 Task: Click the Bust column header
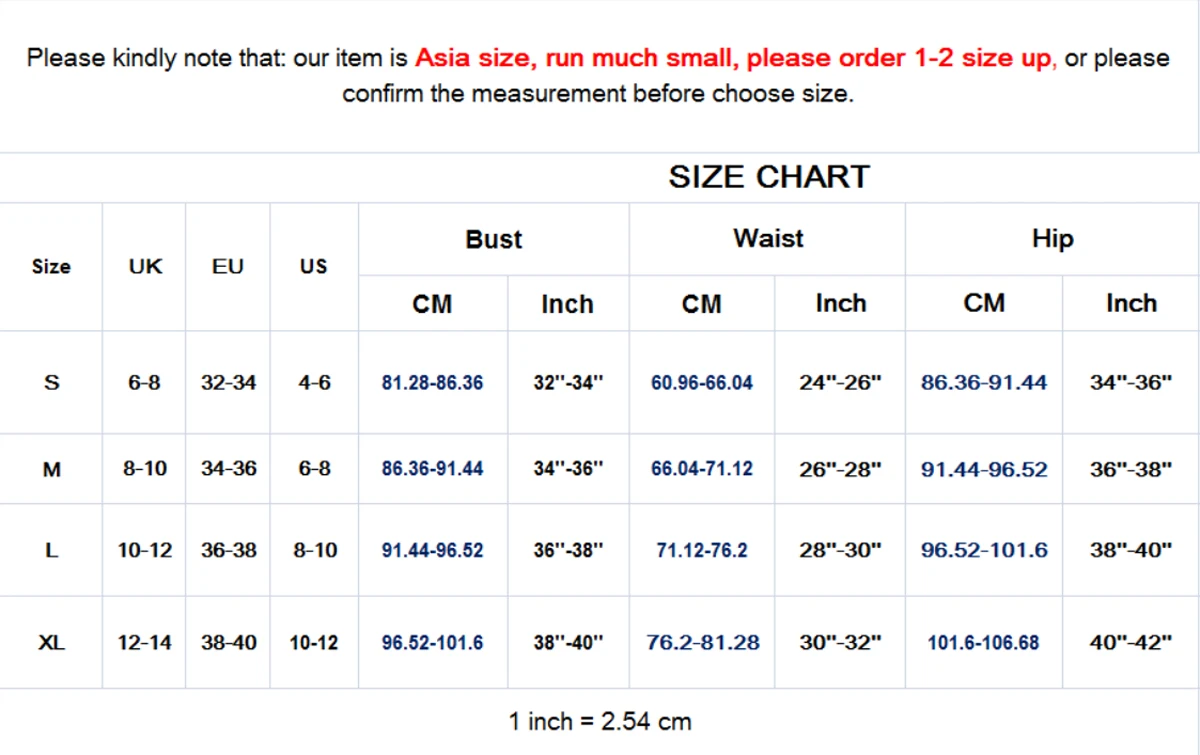493,239
